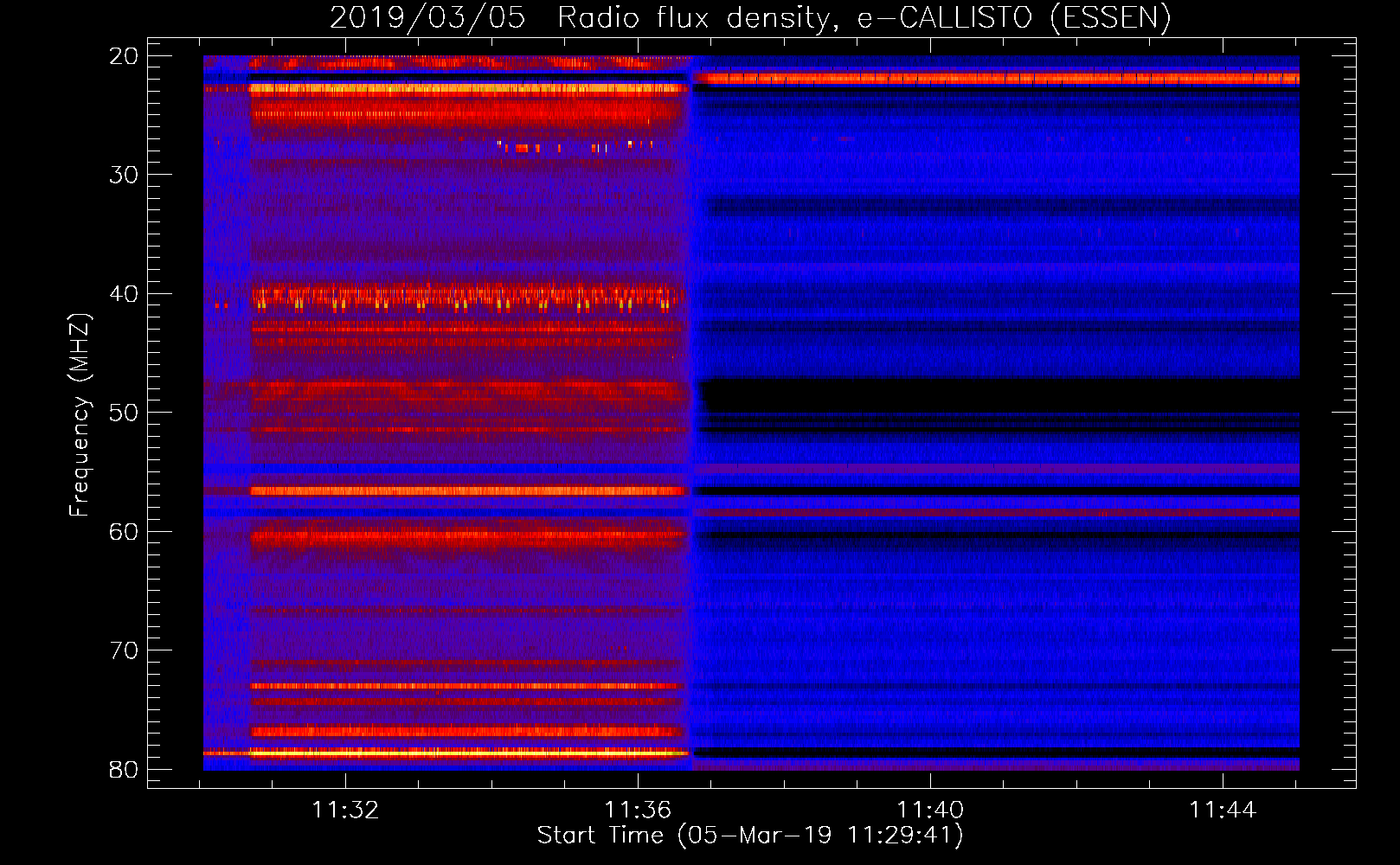Viewport: 1400px width, 865px height.
Task: Click the plot title '2019/03/05 Radio flux density'
Action: (x=750, y=17)
